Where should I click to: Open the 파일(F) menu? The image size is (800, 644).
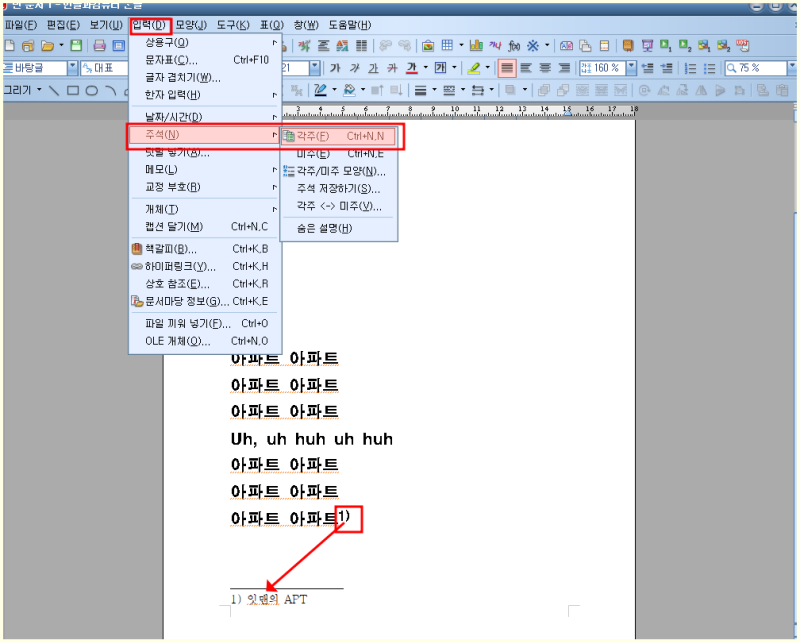point(21,25)
